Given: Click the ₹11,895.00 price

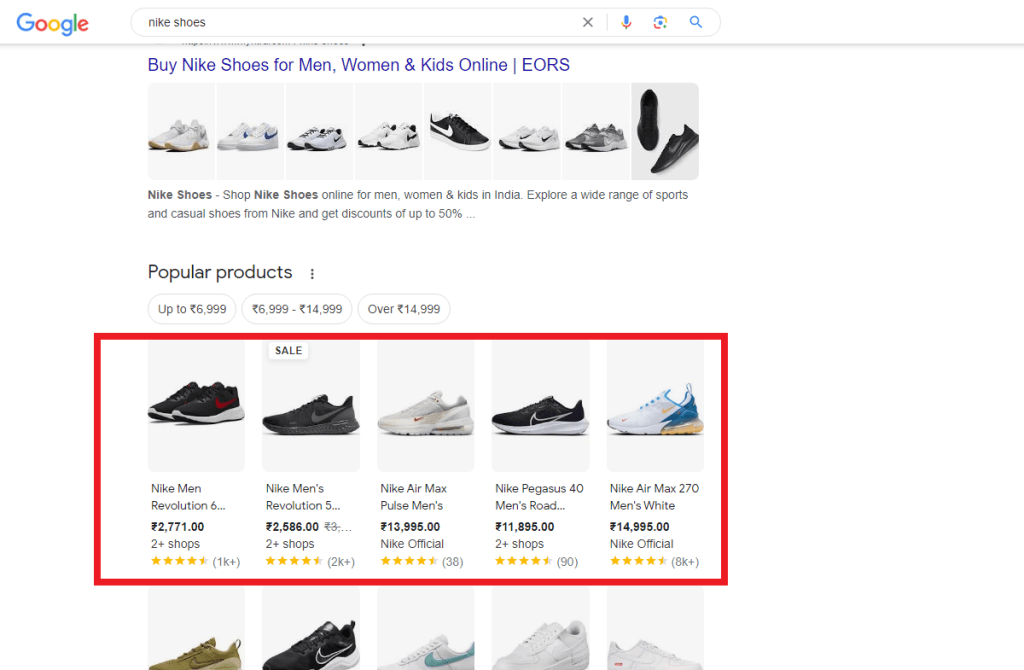Looking at the screenshot, I should (x=524, y=526).
